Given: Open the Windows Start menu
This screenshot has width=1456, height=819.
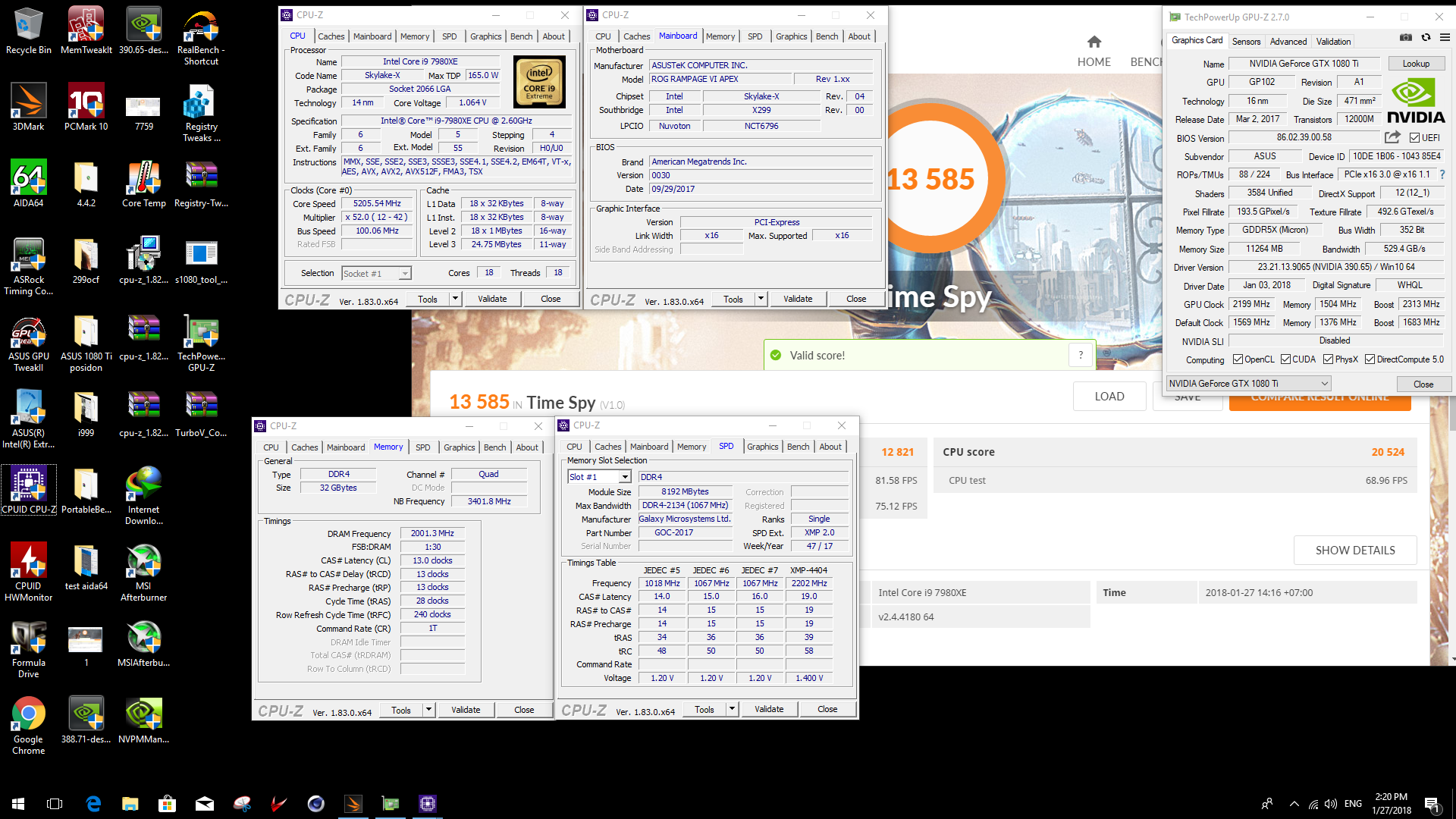Looking at the screenshot, I should click(x=18, y=804).
